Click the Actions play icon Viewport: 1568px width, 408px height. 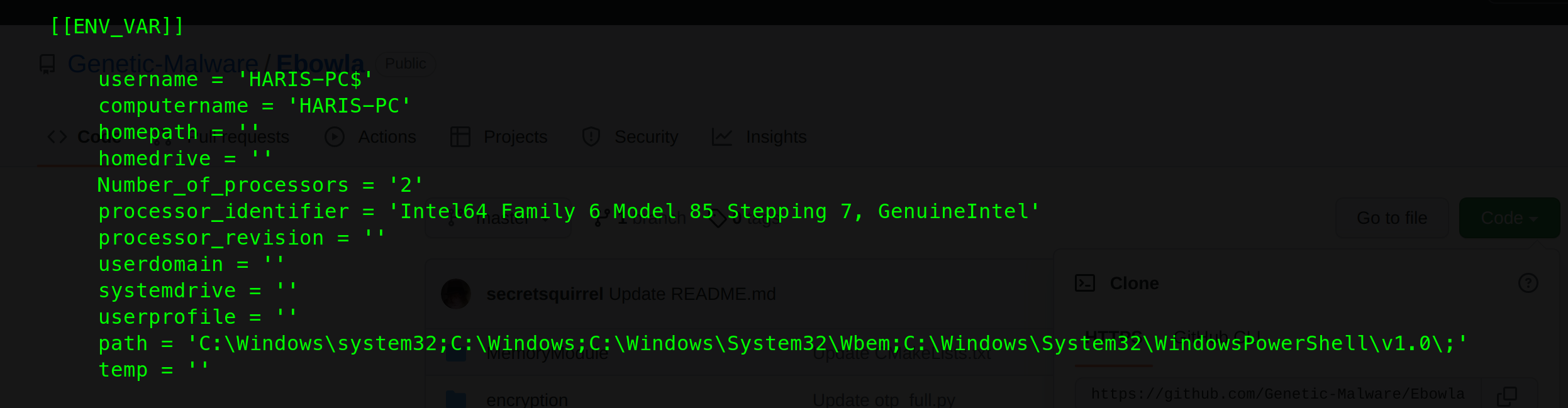click(334, 137)
